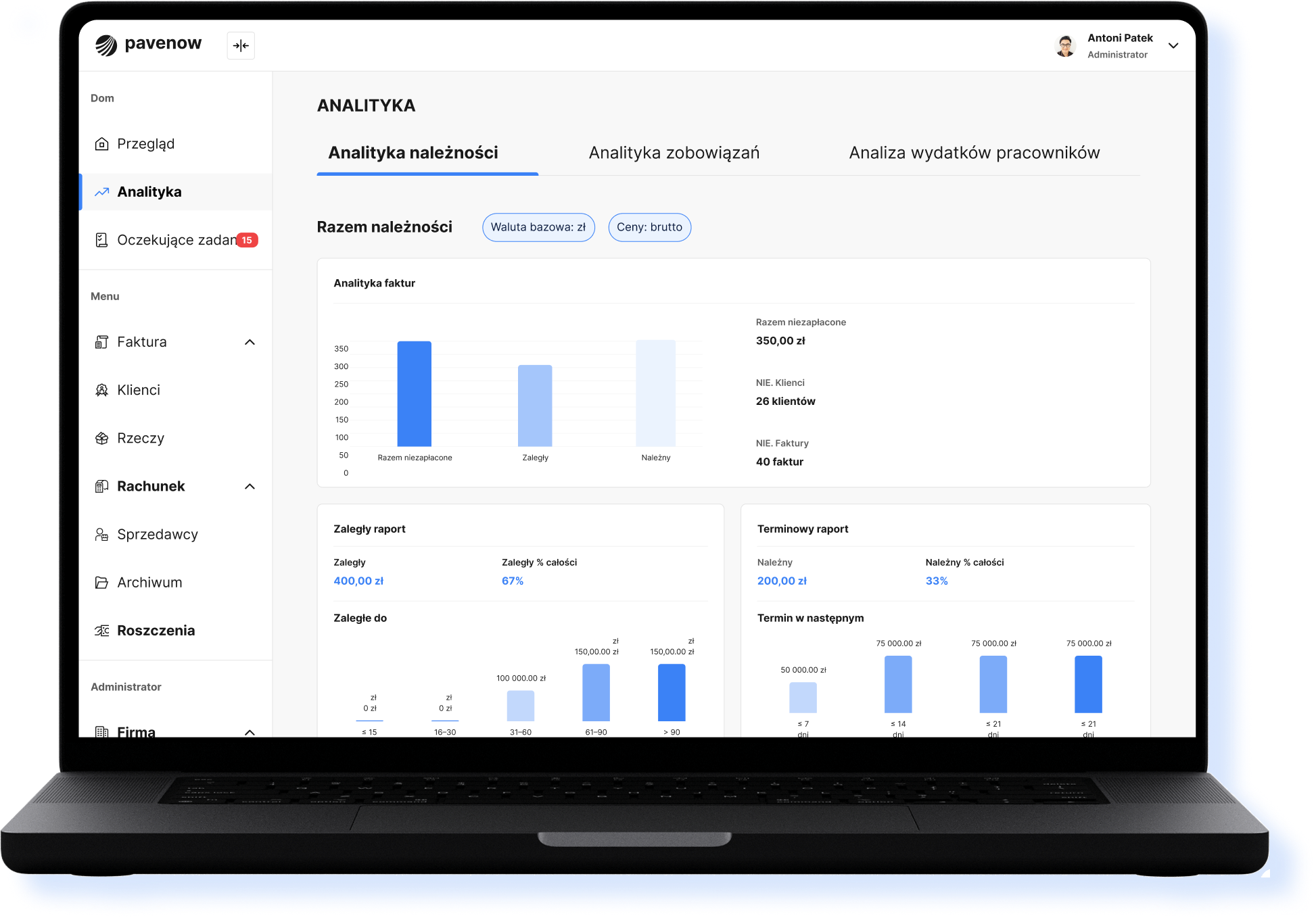Open Sprzedawcy via its vendor icon
This screenshot has height=920, width=1316.
[x=101, y=535]
